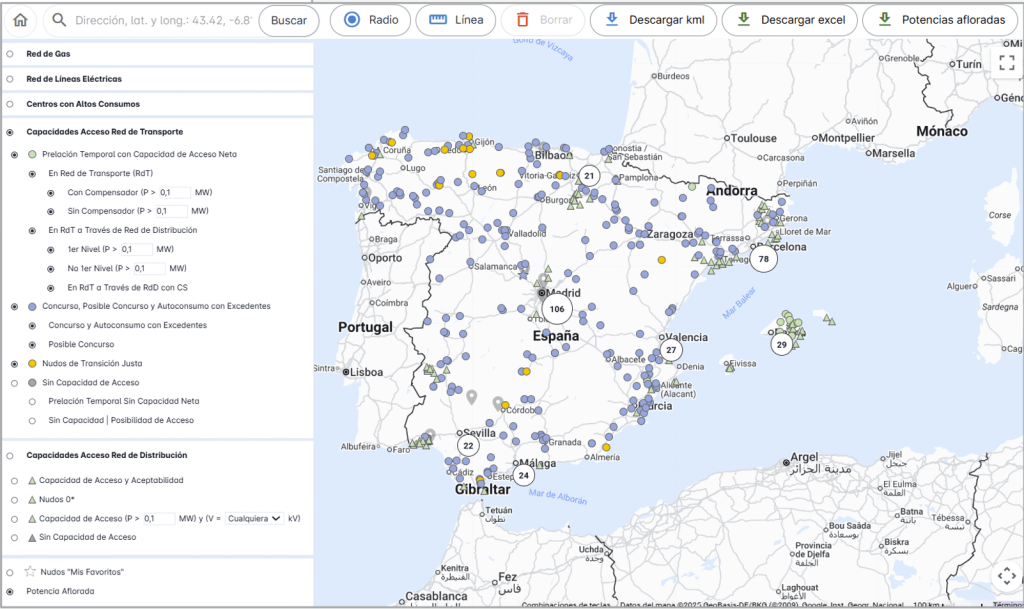
Task: Toggle Nudos de Transición Justa layer
Action: (14, 364)
